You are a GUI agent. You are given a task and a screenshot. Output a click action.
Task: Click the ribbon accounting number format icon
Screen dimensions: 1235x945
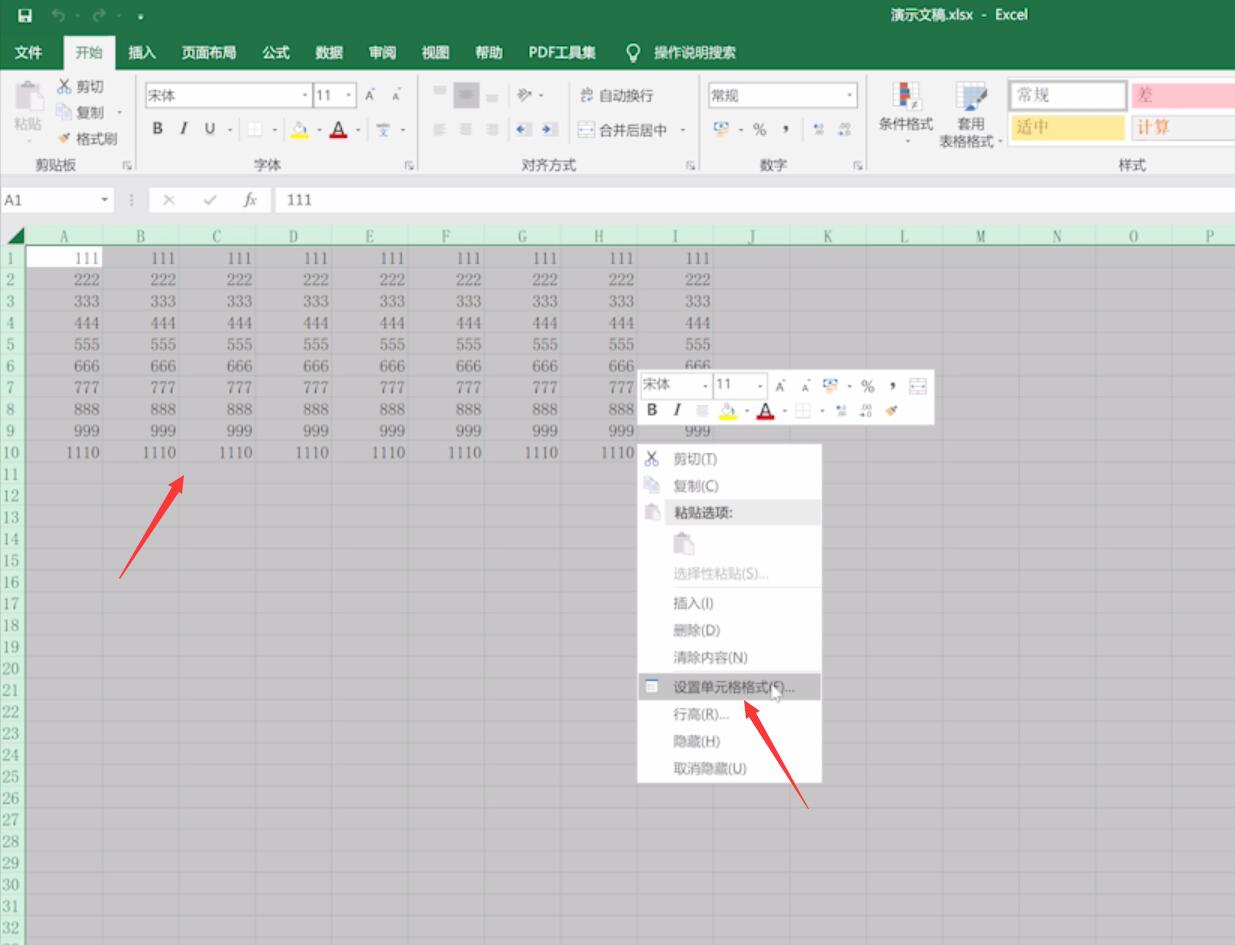point(722,129)
